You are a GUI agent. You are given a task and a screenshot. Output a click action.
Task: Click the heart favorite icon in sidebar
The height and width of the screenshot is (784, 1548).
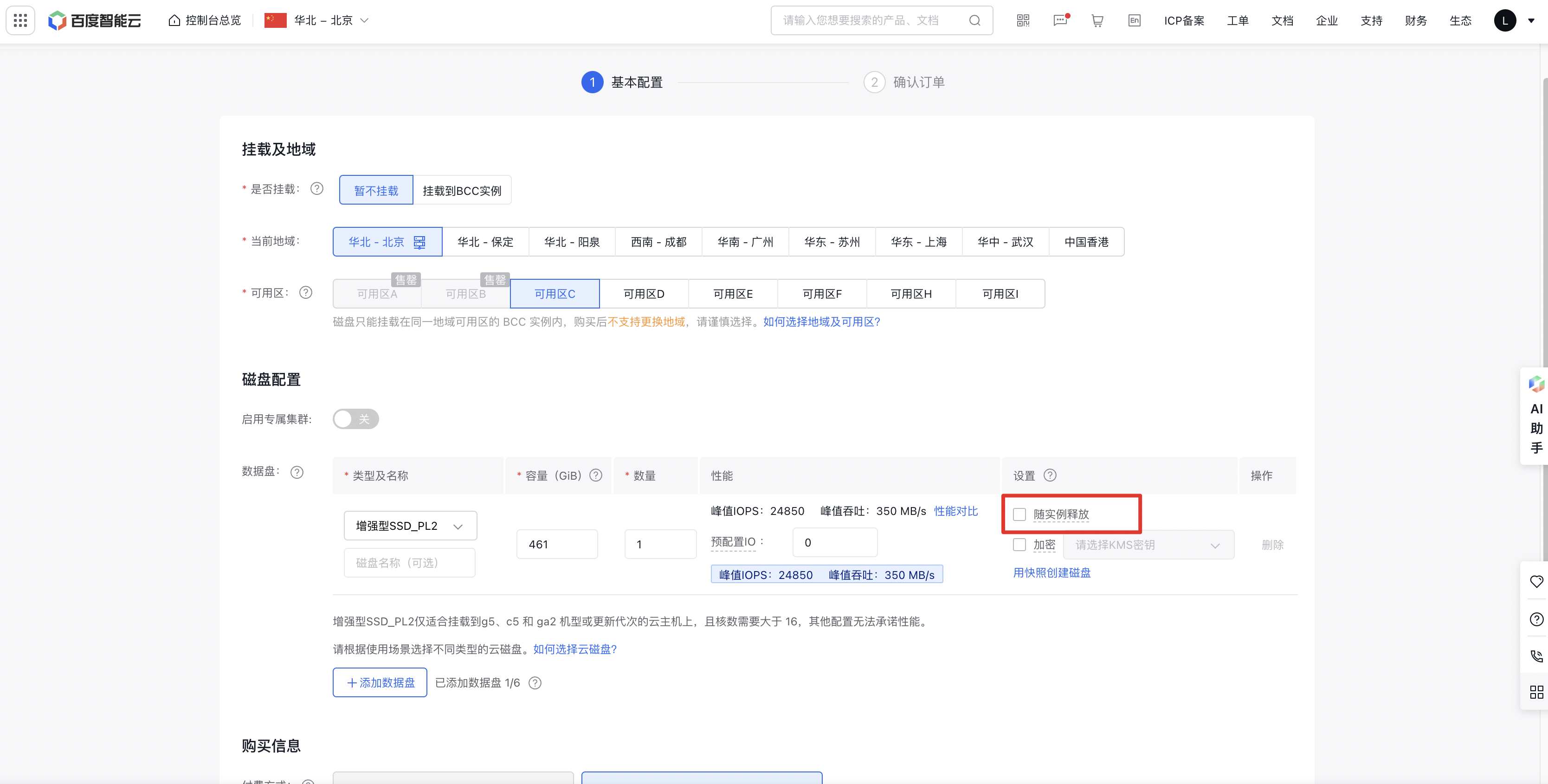point(1536,582)
